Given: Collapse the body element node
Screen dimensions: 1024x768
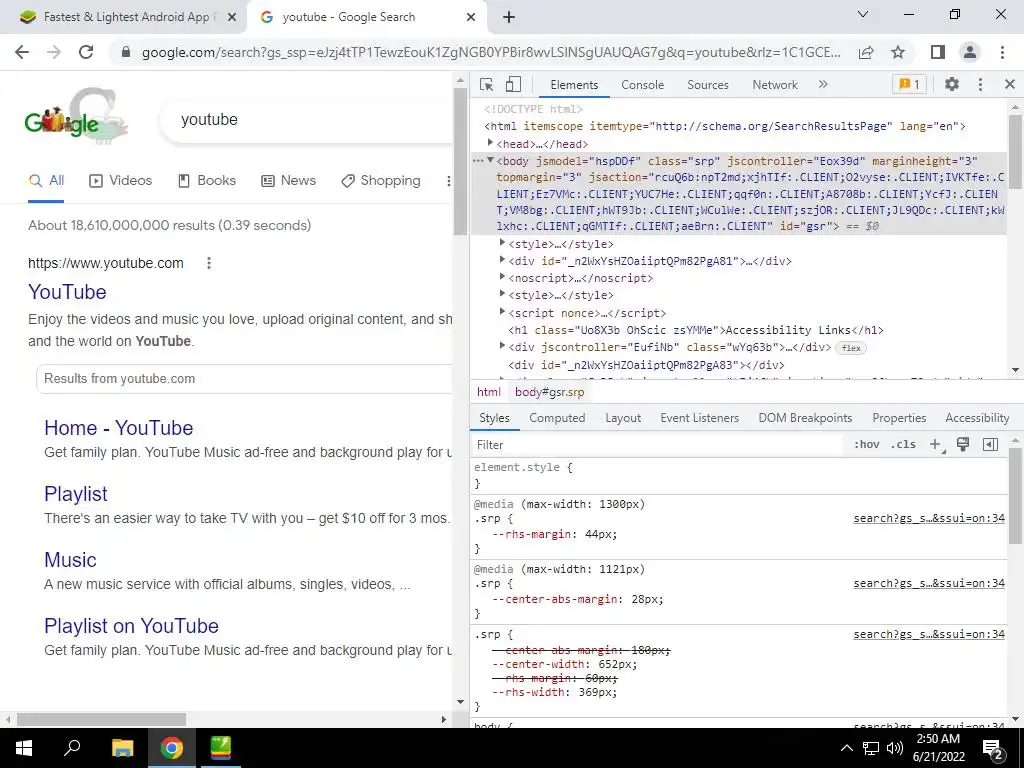Looking at the screenshot, I should point(490,161).
